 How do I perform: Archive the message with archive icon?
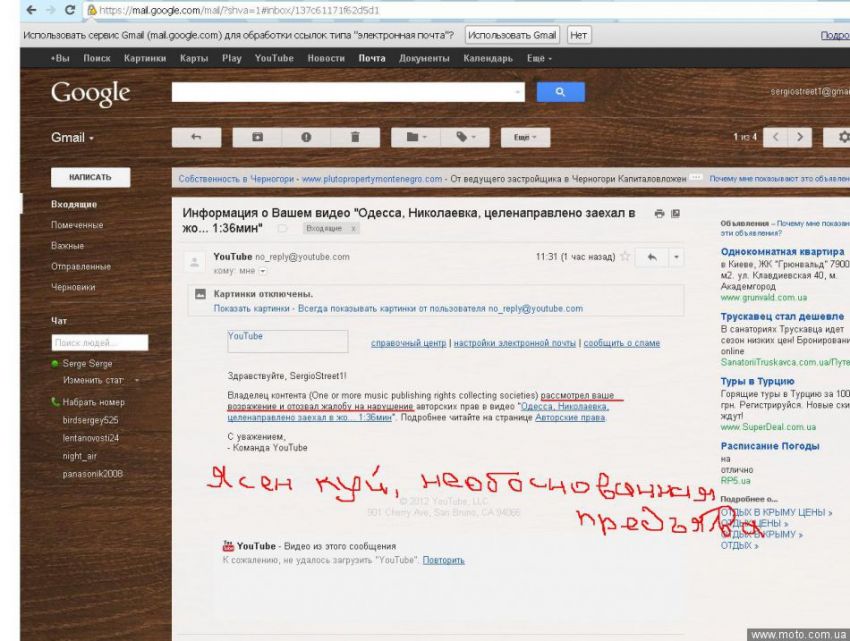(257, 137)
